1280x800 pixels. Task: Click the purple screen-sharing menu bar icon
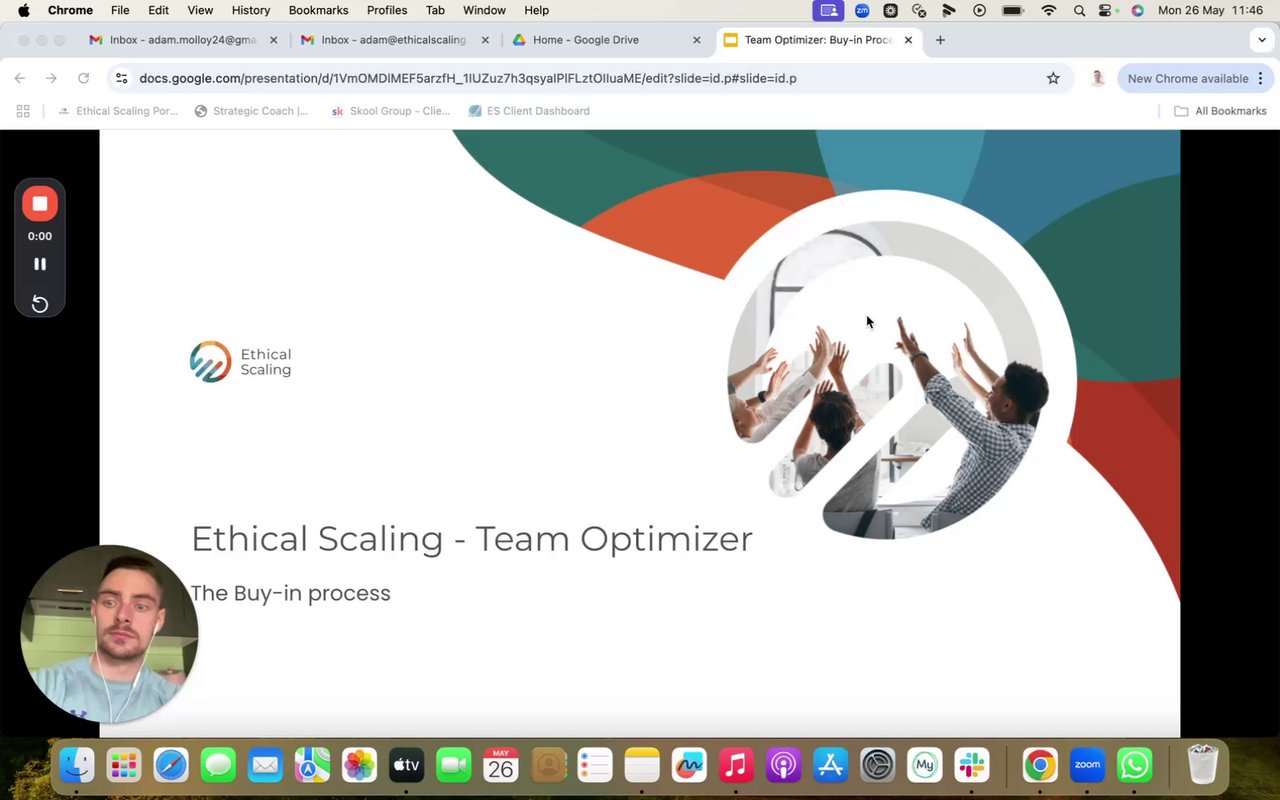pos(828,10)
